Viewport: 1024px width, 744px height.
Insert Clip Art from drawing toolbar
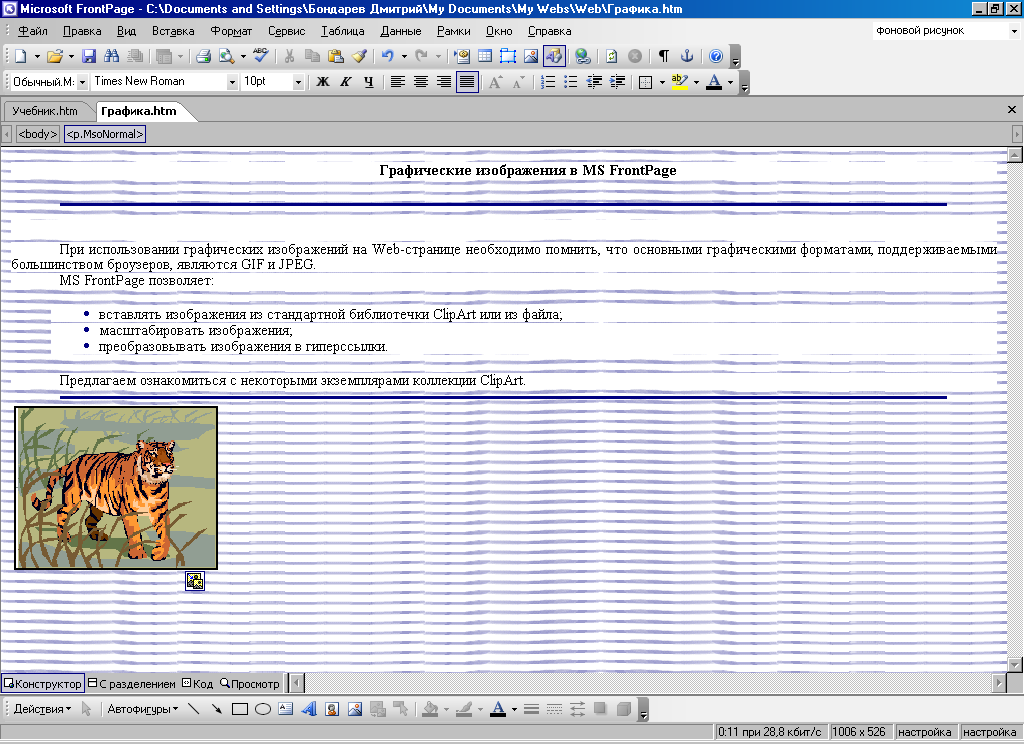click(332, 709)
